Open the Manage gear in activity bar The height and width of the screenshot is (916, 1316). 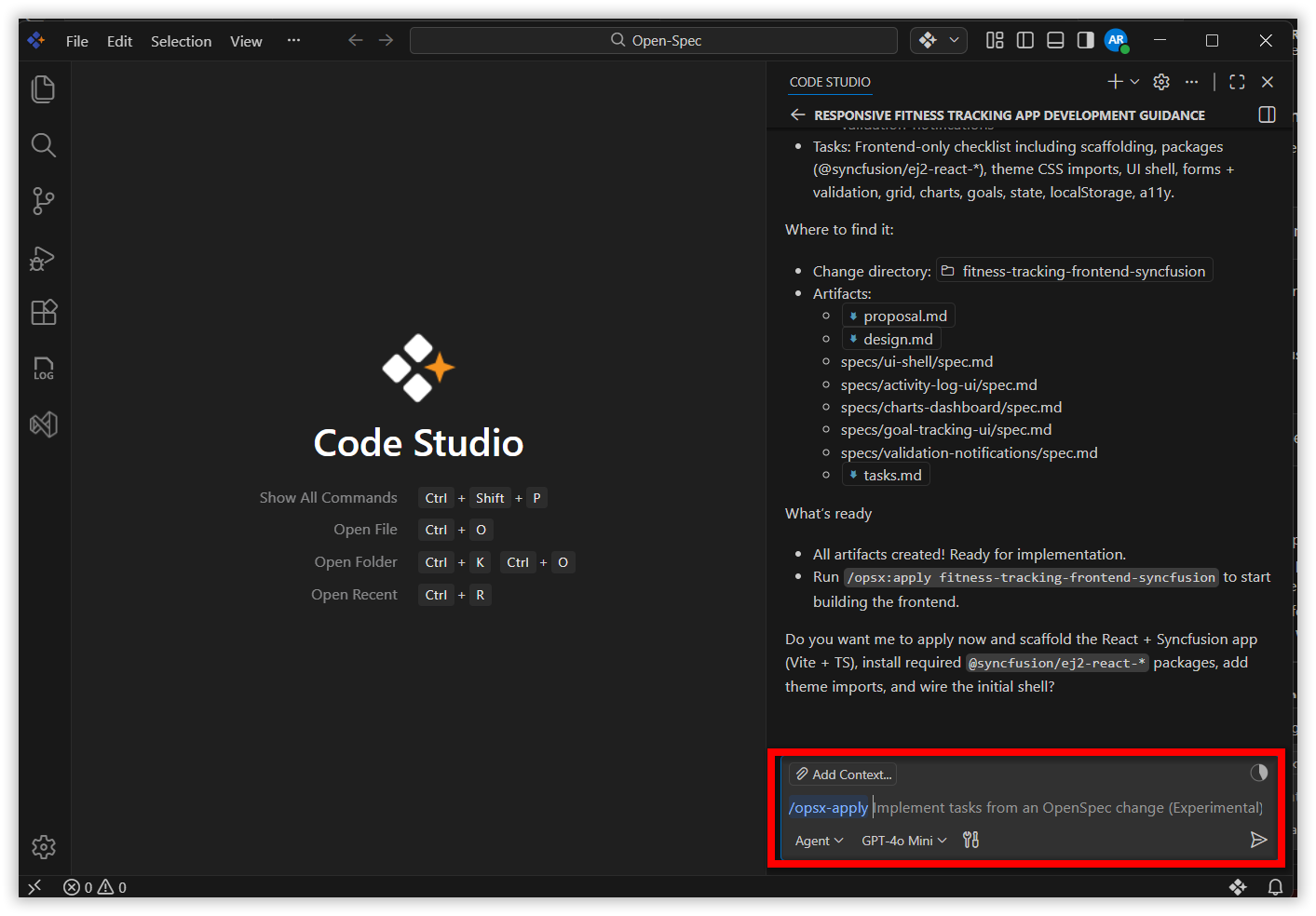coord(44,847)
